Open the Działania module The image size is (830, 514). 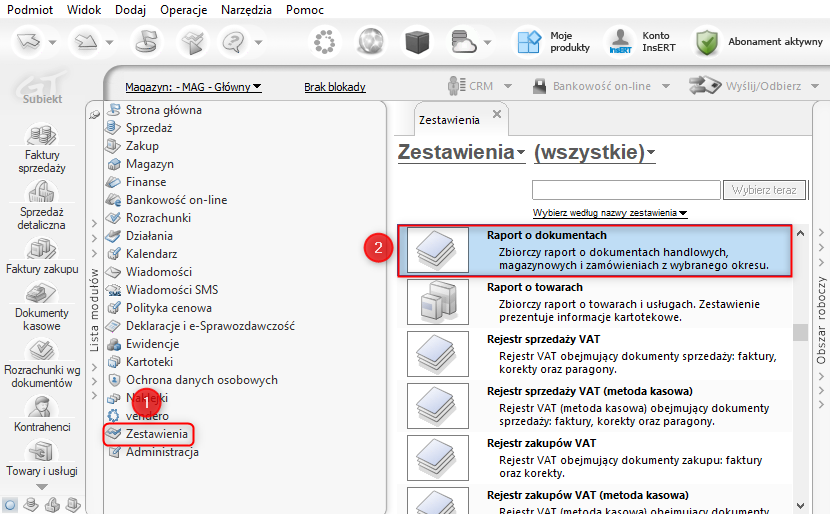(x=149, y=236)
